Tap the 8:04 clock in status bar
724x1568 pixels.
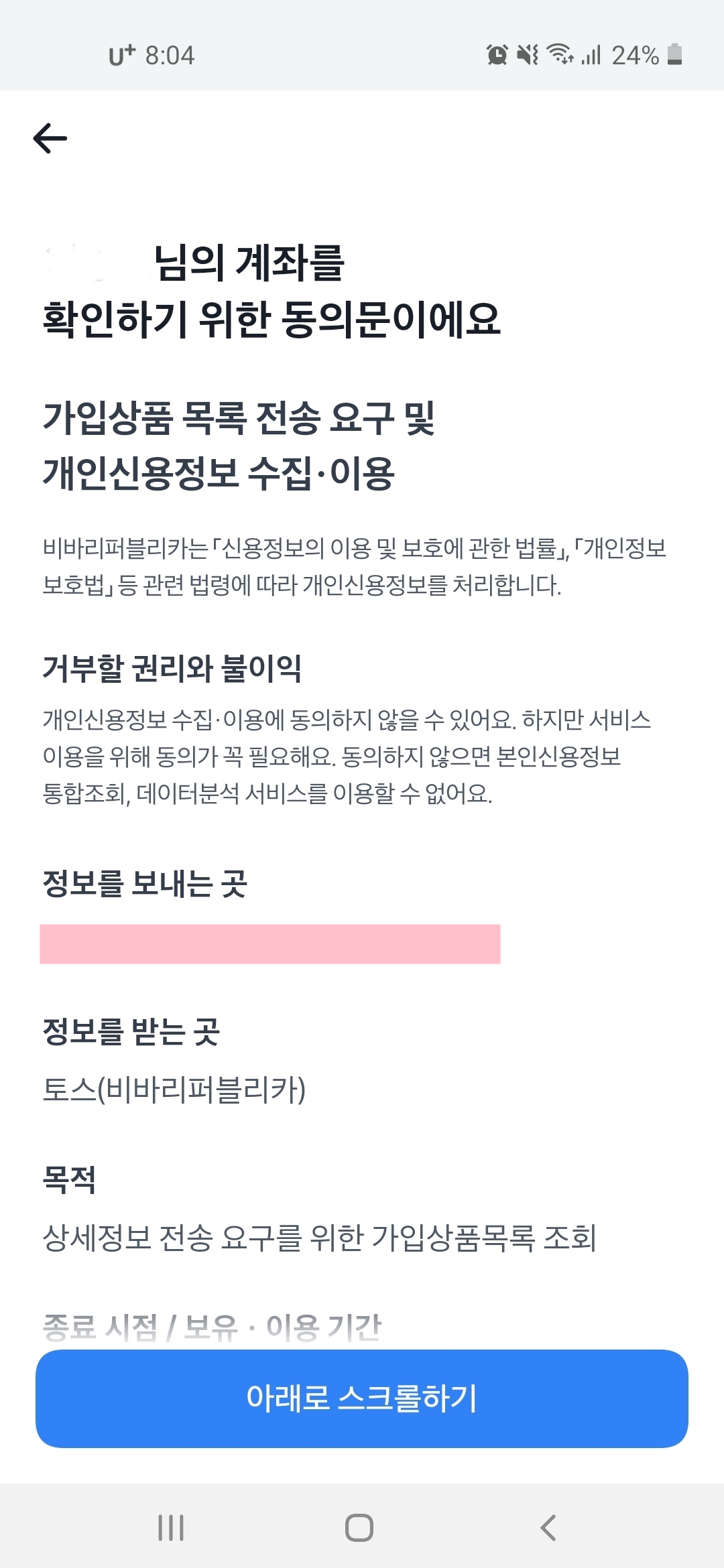coord(169,57)
